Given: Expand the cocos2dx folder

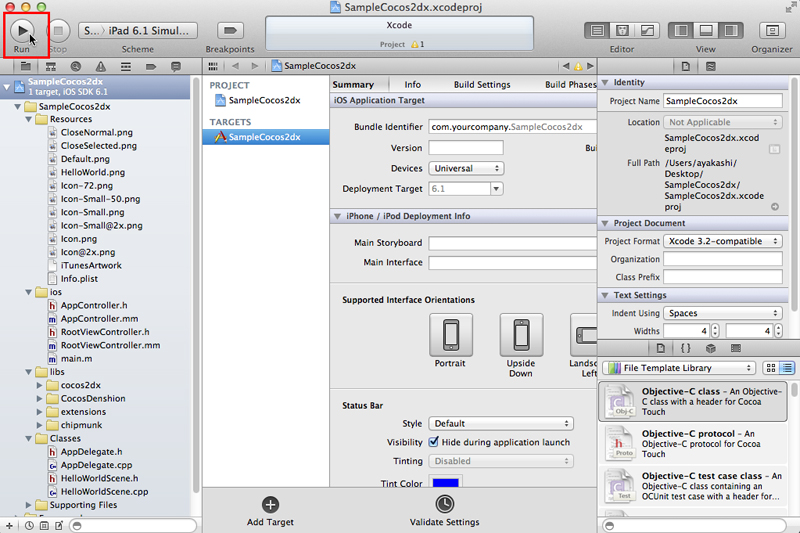Looking at the screenshot, I should coord(39,385).
